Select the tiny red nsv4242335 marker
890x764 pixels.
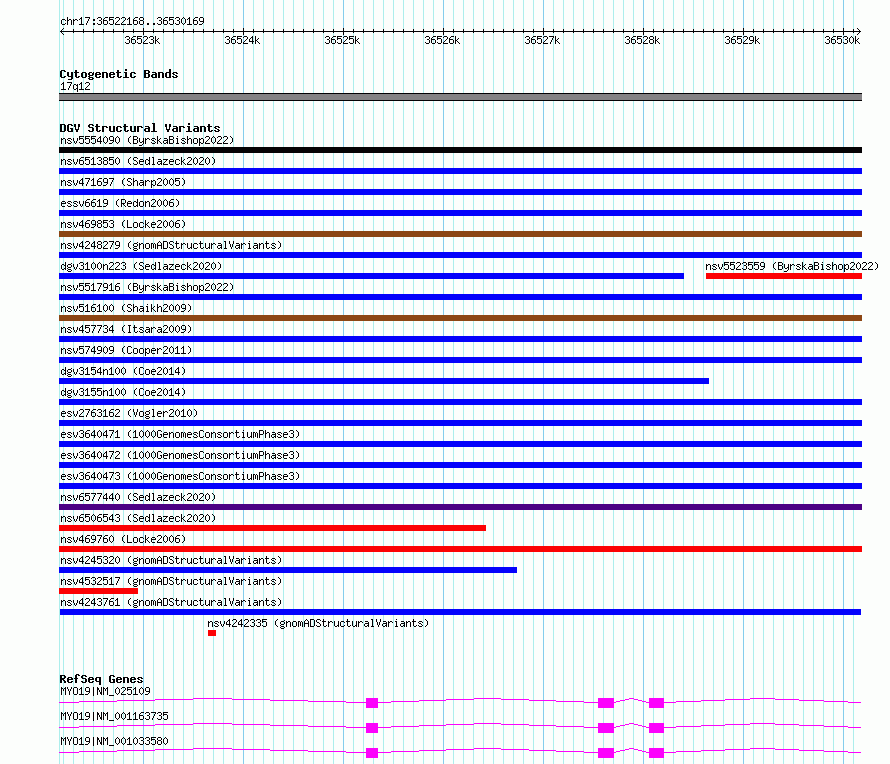[212, 633]
